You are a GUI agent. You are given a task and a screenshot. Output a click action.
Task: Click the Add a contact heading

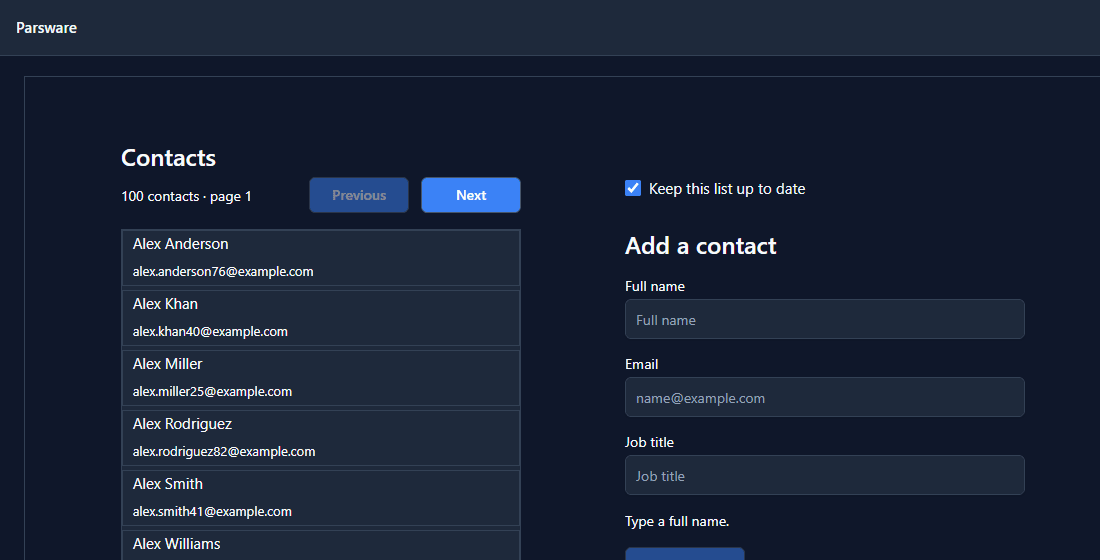(700, 246)
